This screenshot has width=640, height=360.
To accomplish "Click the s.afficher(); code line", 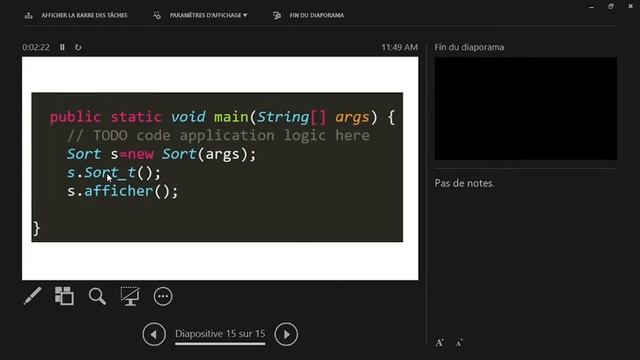I will pyautogui.click(x=122, y=191).
